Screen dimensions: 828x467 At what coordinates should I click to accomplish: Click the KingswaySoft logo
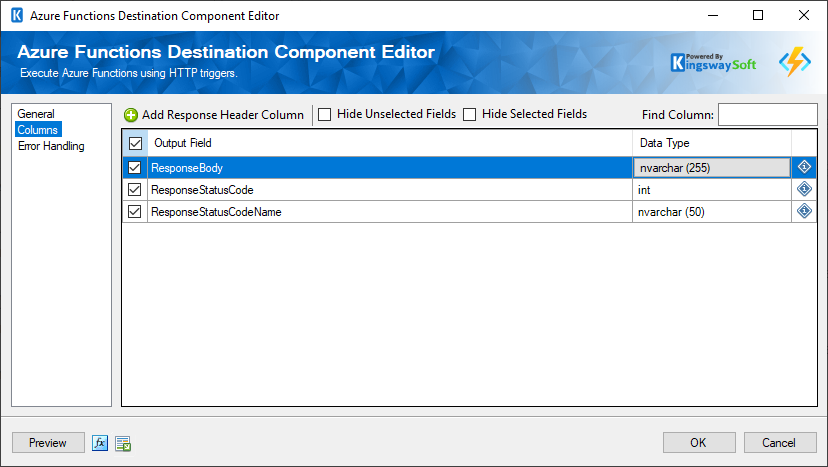coord(713,63)
